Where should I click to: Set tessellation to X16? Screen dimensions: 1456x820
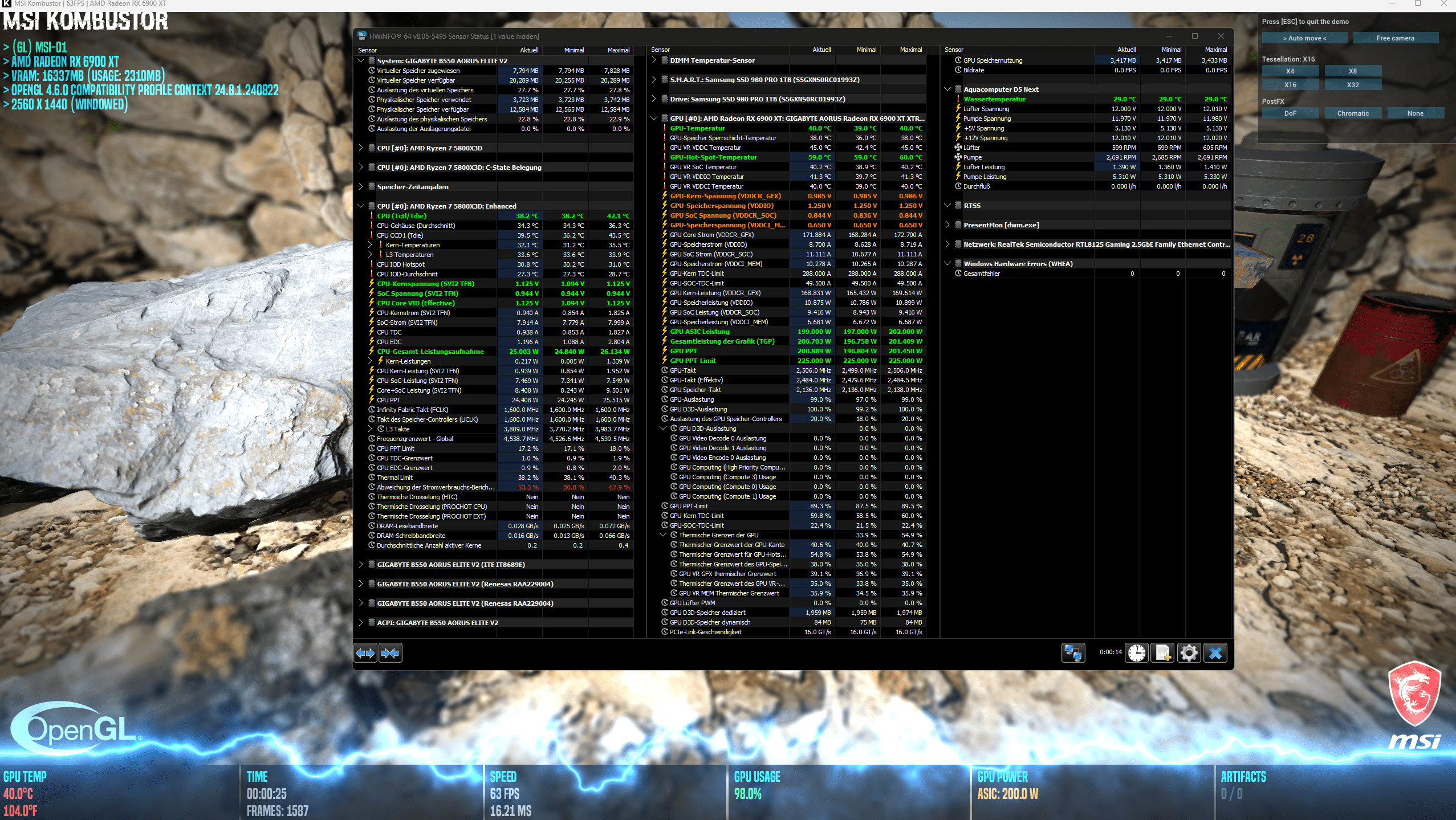pyautogui.click(x=1290, y=85)
